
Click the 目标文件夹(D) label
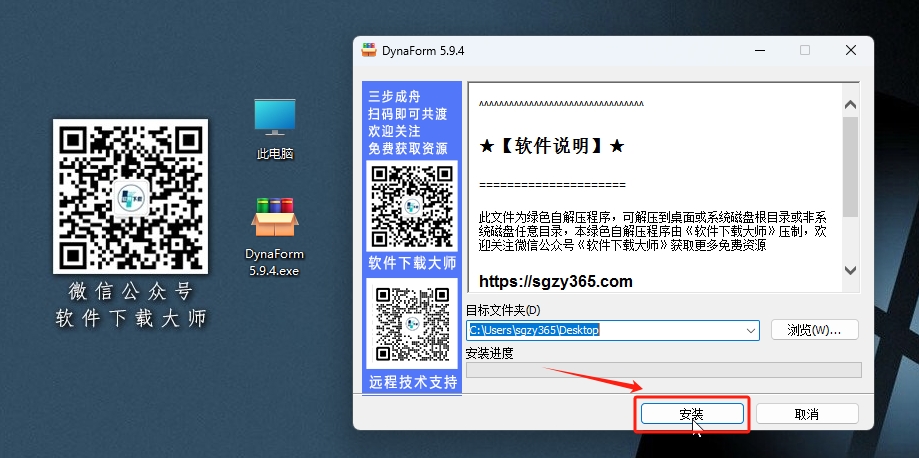503,310
